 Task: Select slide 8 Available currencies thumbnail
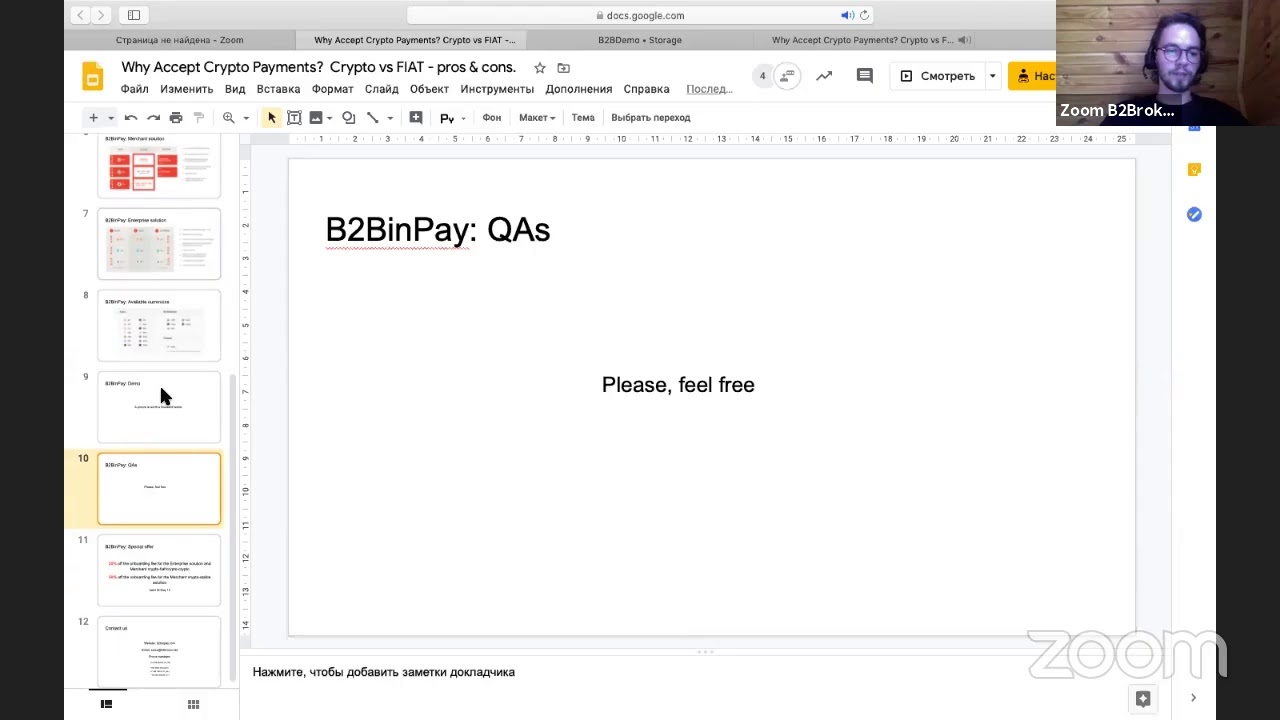(159, 325)
